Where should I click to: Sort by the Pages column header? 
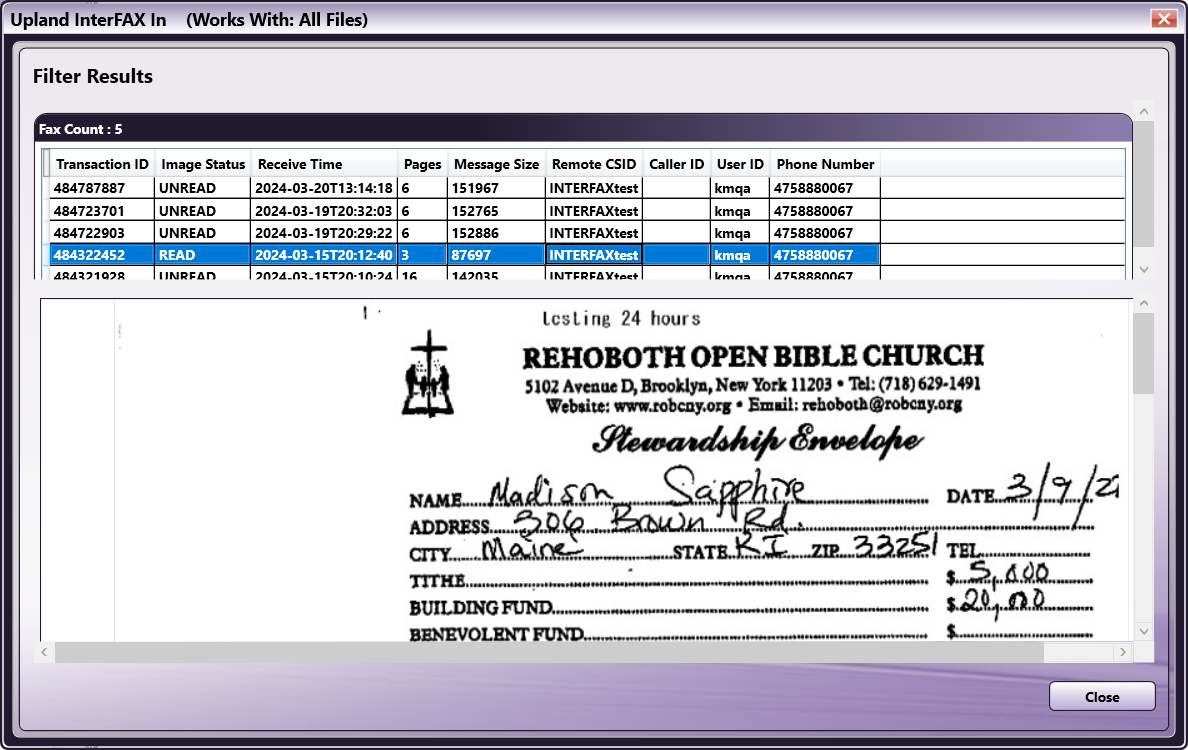click(x=423, y=164)
